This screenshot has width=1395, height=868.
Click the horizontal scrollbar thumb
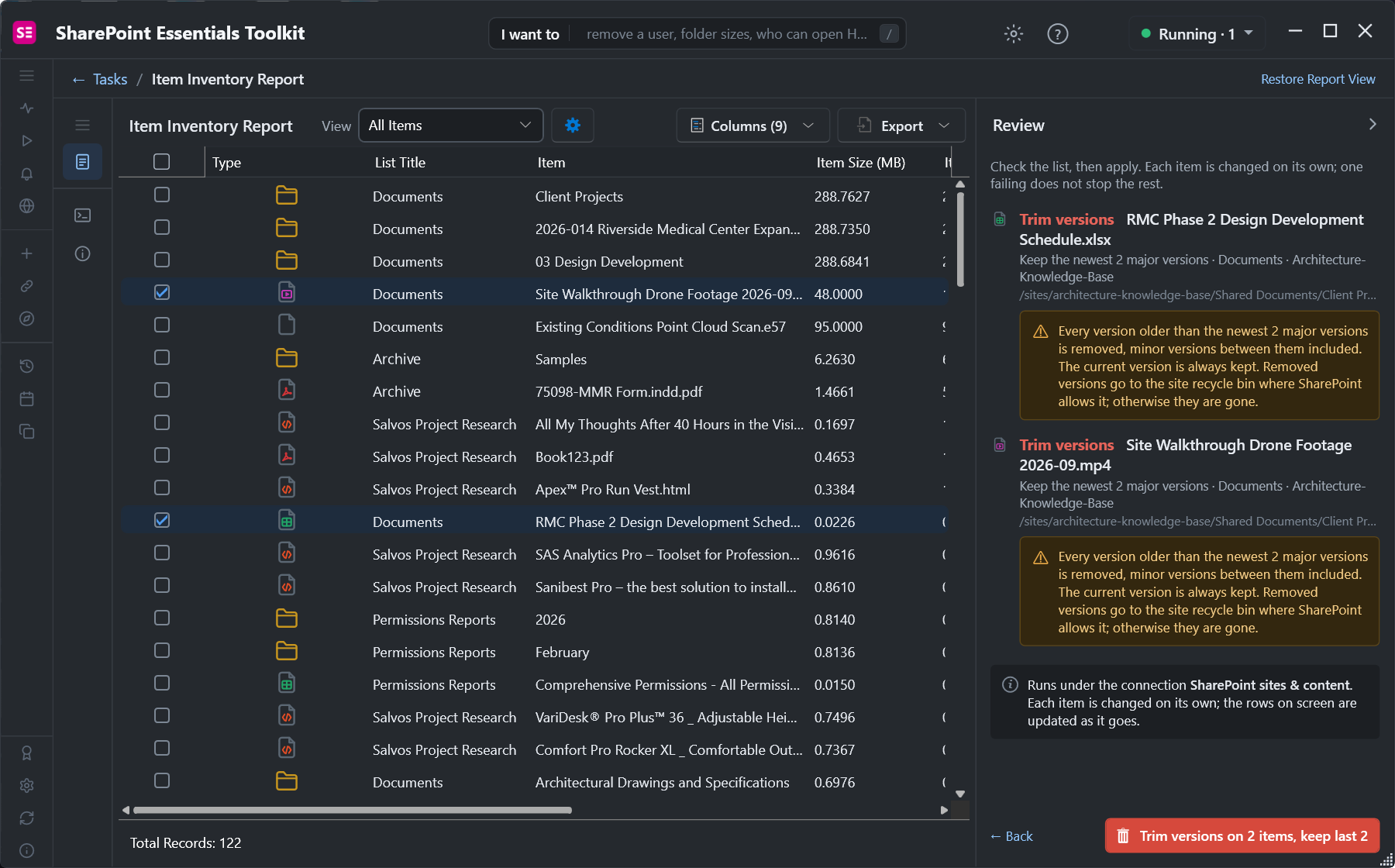point(353,810)
